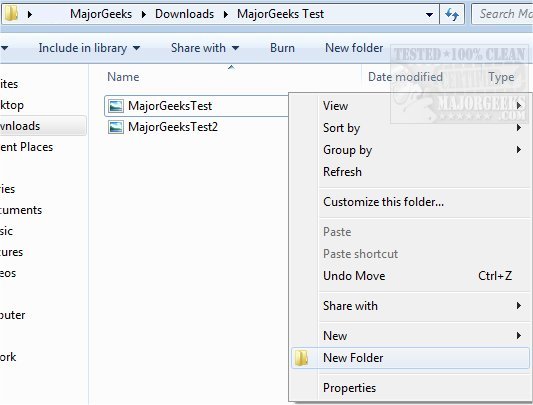Click the folder icon in address bar
This screenshot has height=405, width=533.
click(x=12, y=14)
